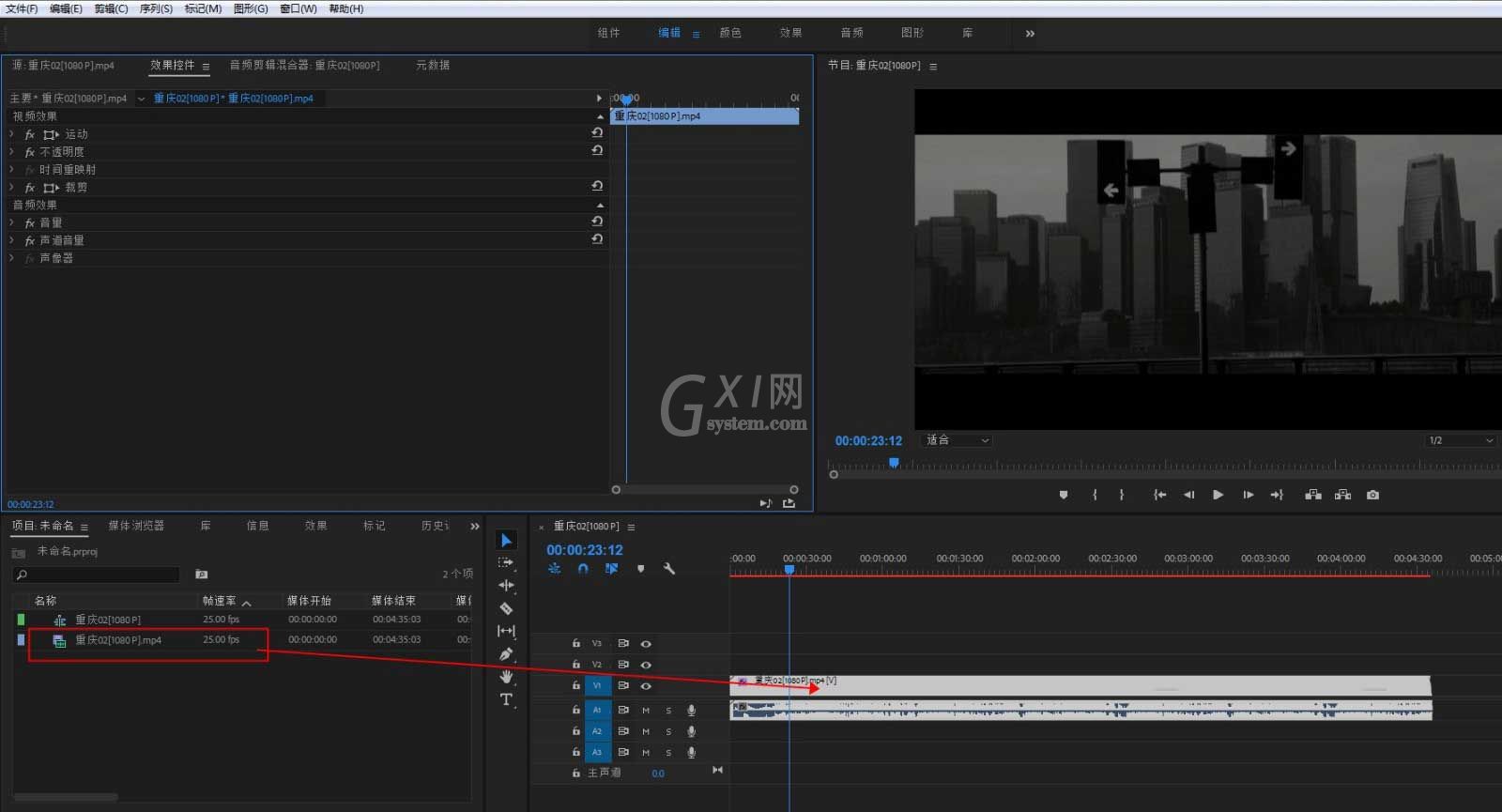Reset the Crop effect parameters
The height and width of the screenshot is (812, 1502).
[597, 186]
